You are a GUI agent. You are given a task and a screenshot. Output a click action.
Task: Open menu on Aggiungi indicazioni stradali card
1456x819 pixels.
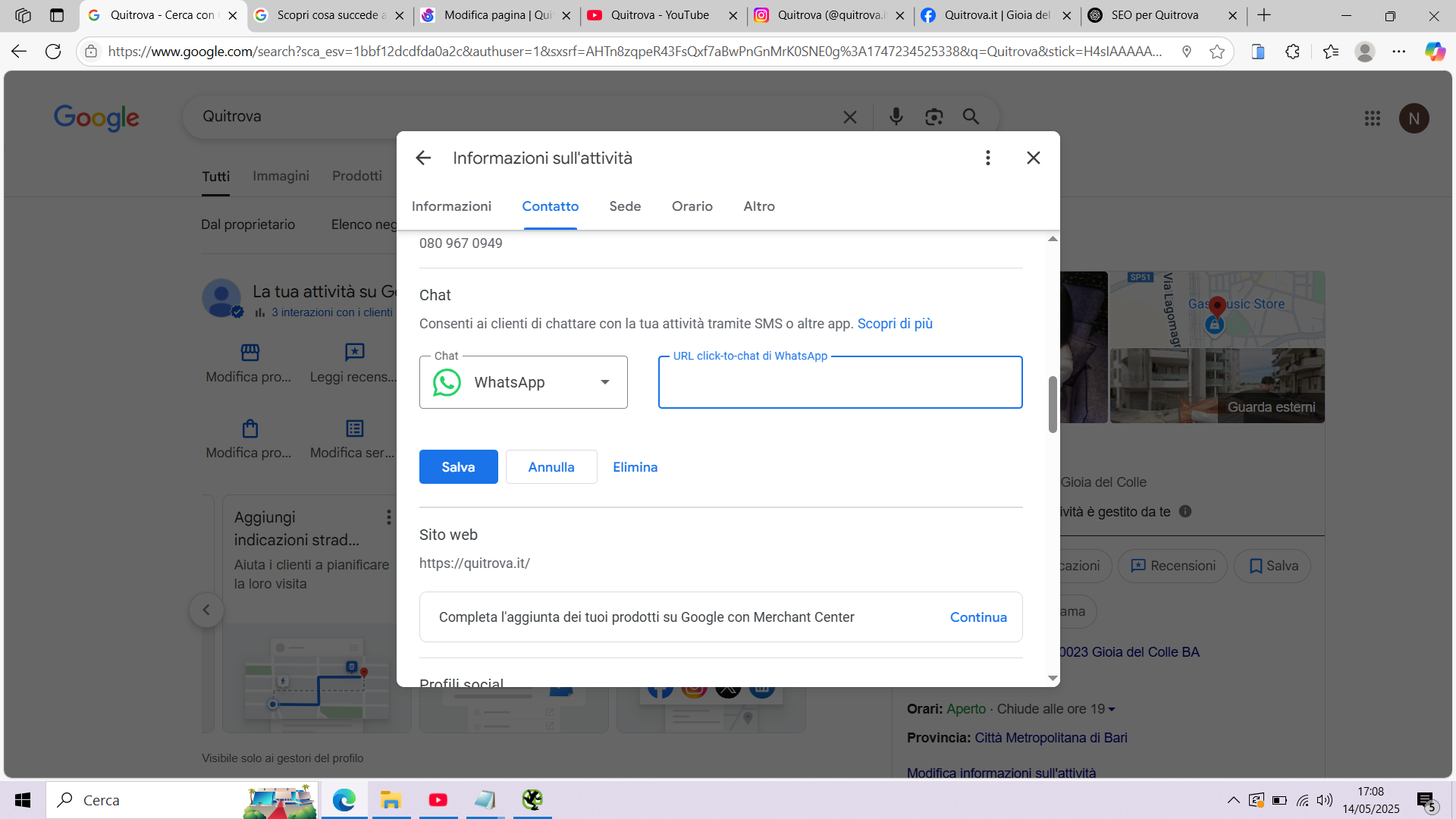coord(388,517)
